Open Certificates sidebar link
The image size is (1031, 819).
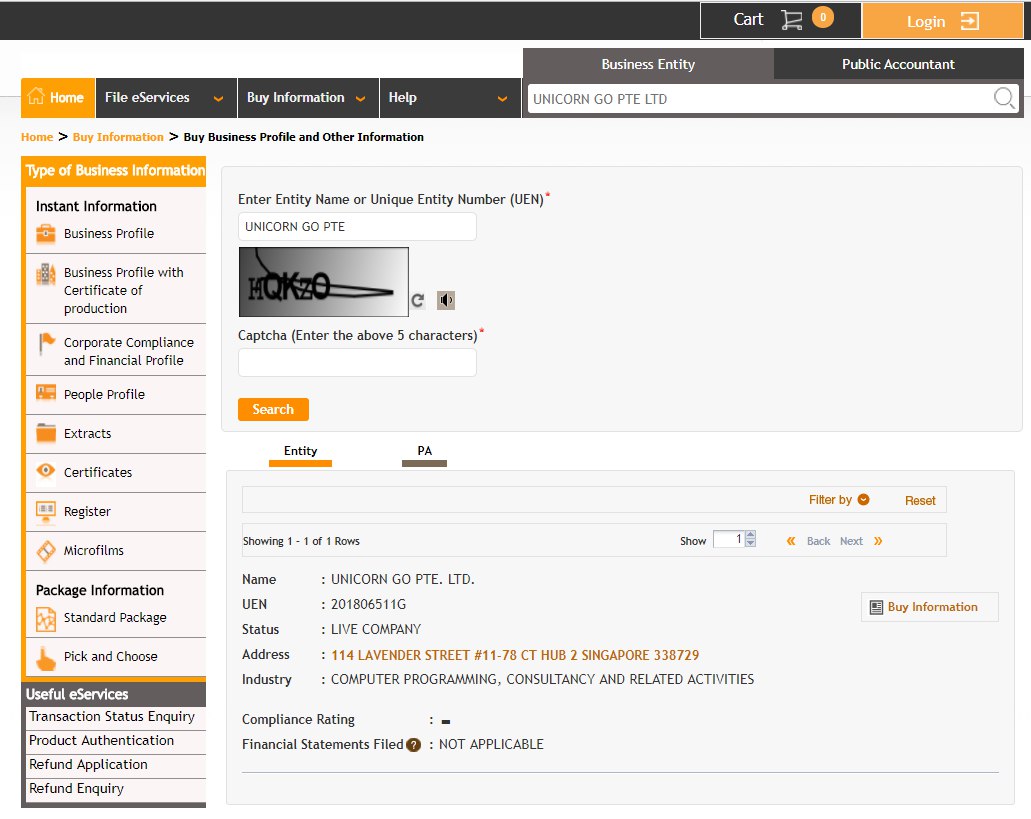[97, 472]
